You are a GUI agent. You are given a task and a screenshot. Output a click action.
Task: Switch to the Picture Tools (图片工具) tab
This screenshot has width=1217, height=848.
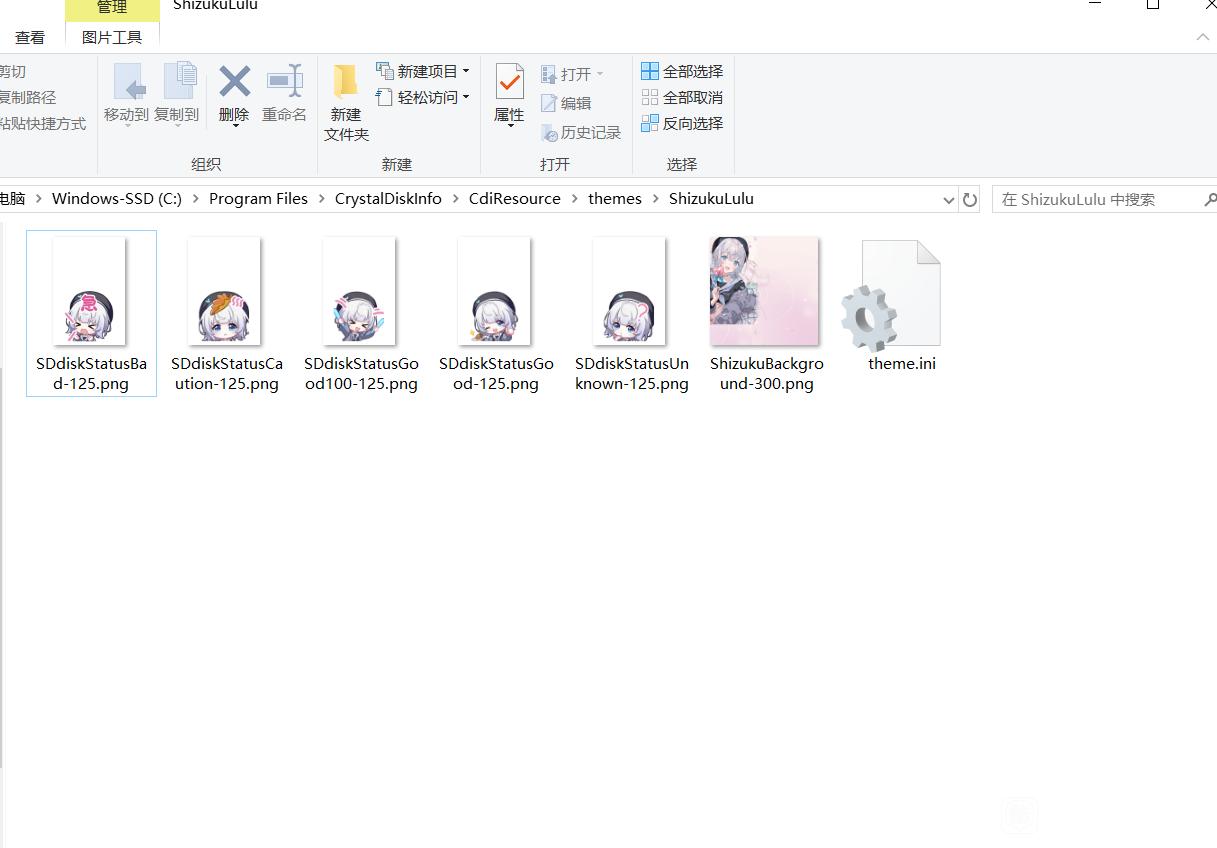click(112, 37)
